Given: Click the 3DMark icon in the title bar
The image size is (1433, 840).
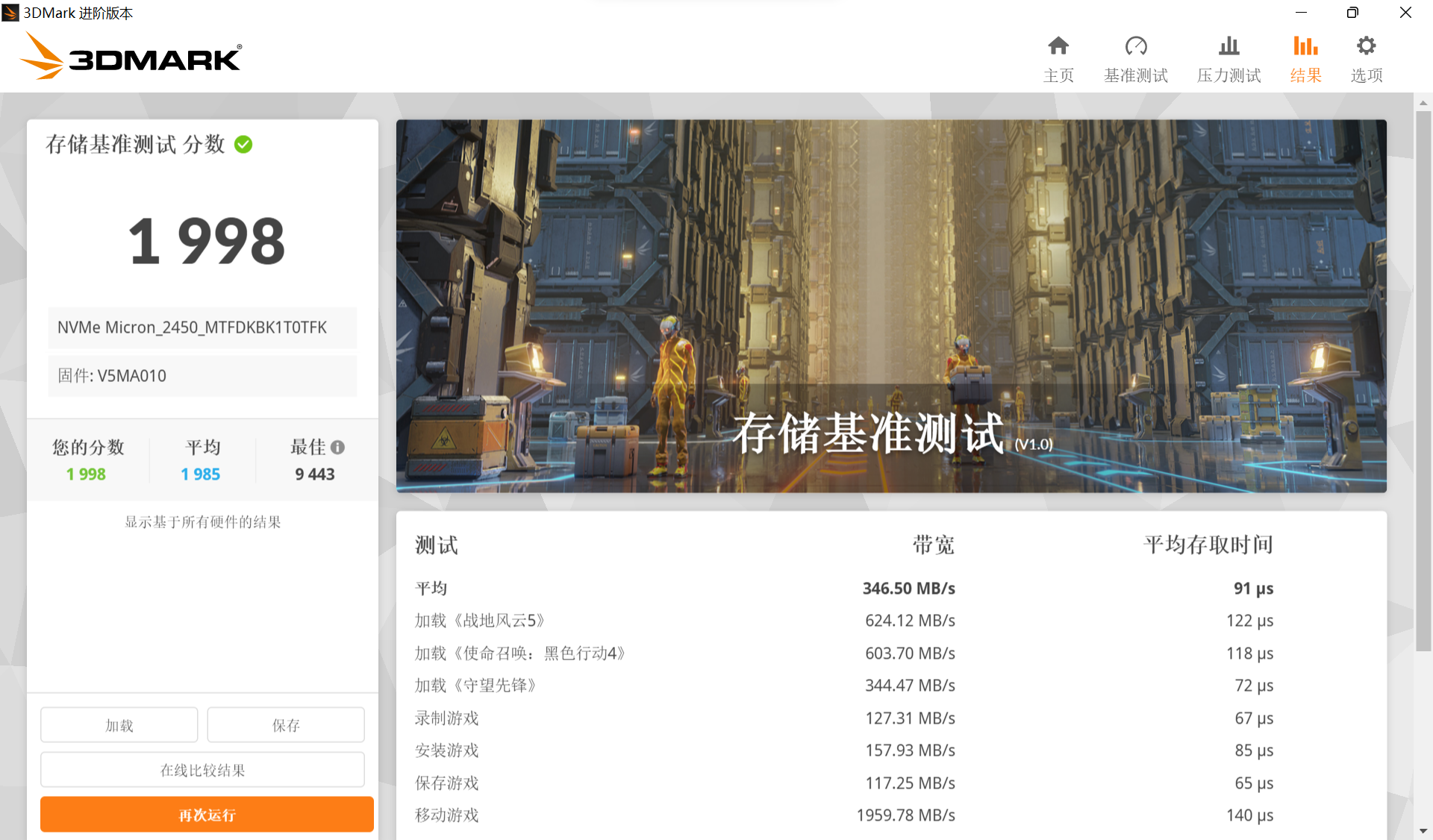Looking at the screenshot, I should point(10,12).
